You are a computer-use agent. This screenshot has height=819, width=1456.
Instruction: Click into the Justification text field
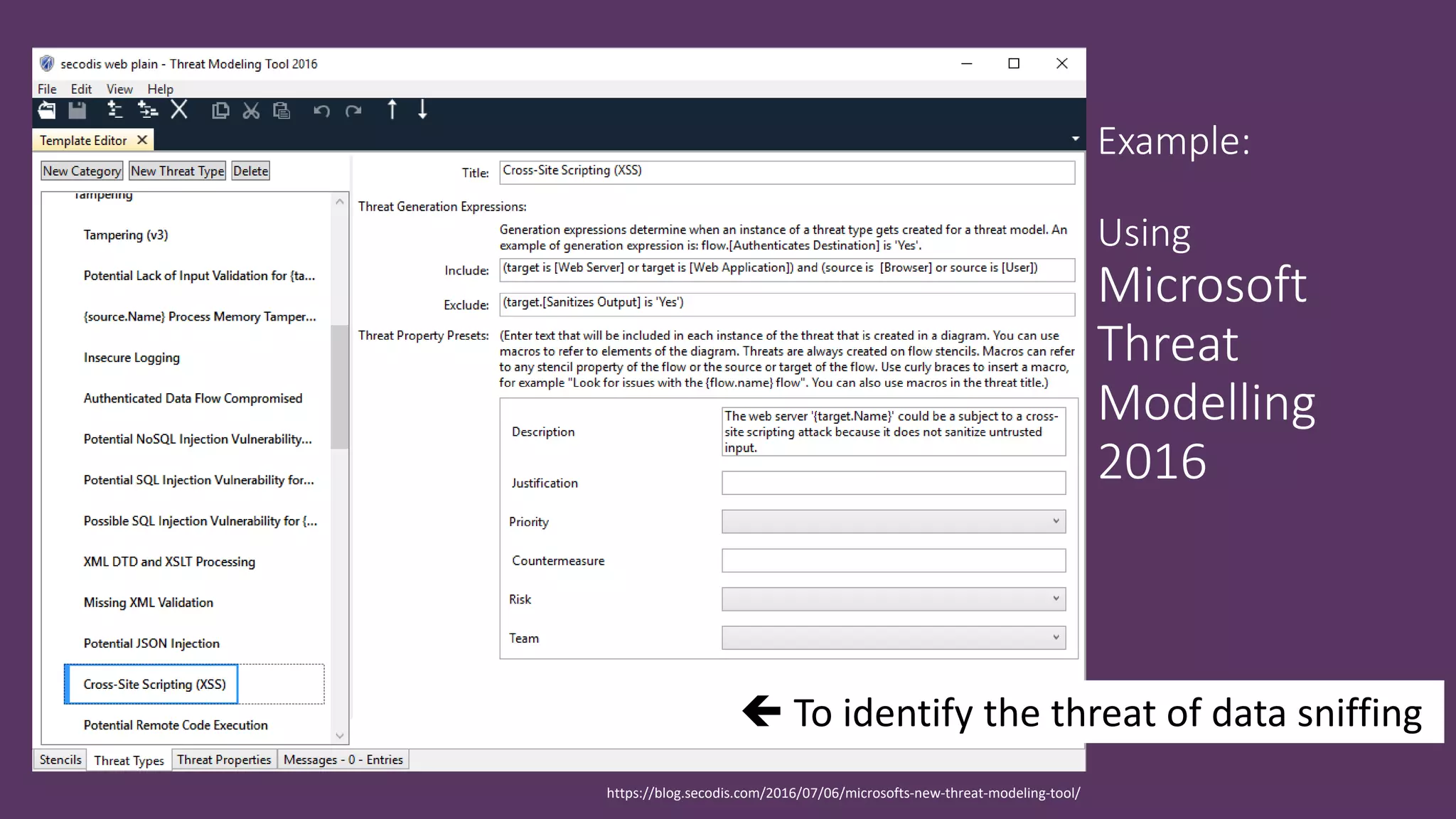tap(893, 483)
